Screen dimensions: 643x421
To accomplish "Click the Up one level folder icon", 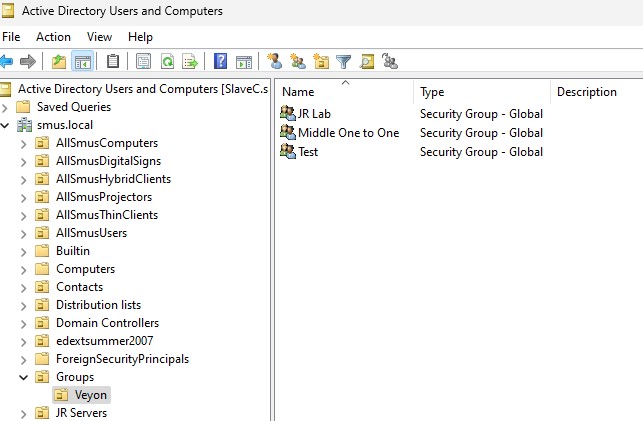I will pyautogui.click(x=59, y=61).
